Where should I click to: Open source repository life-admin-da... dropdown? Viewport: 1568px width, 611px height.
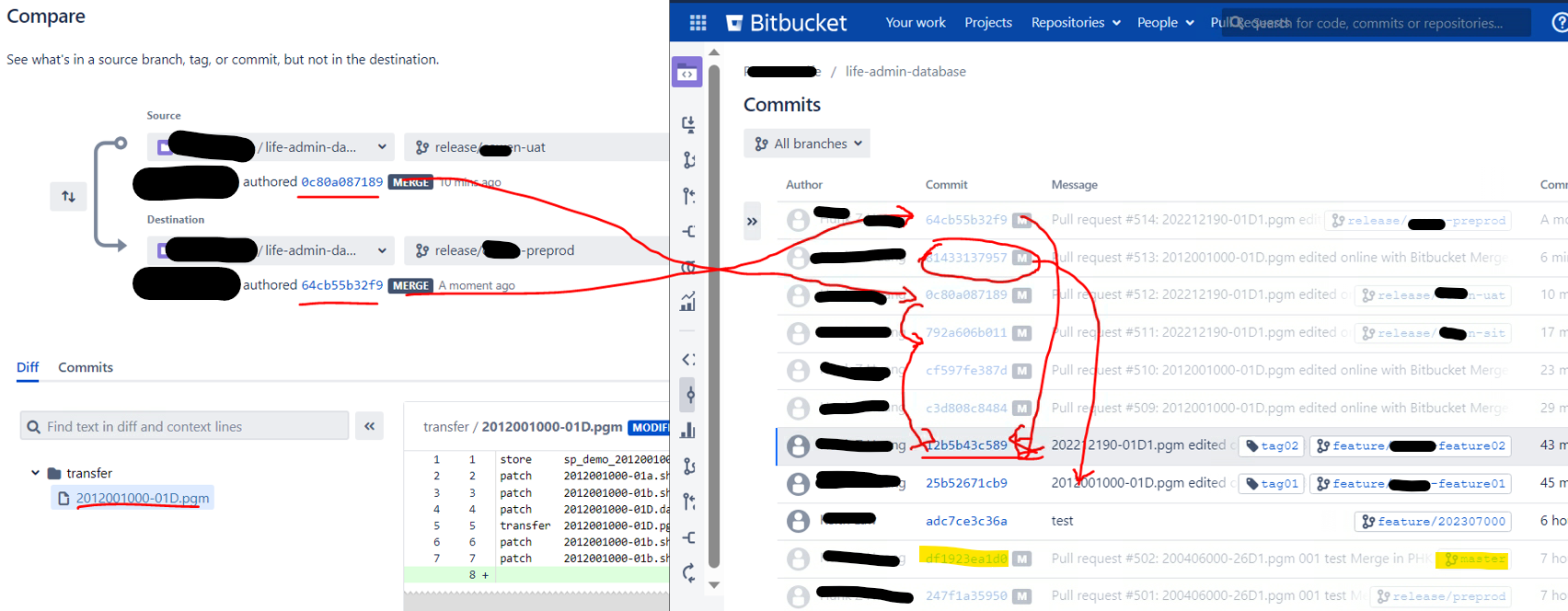(x=271, y=147)
